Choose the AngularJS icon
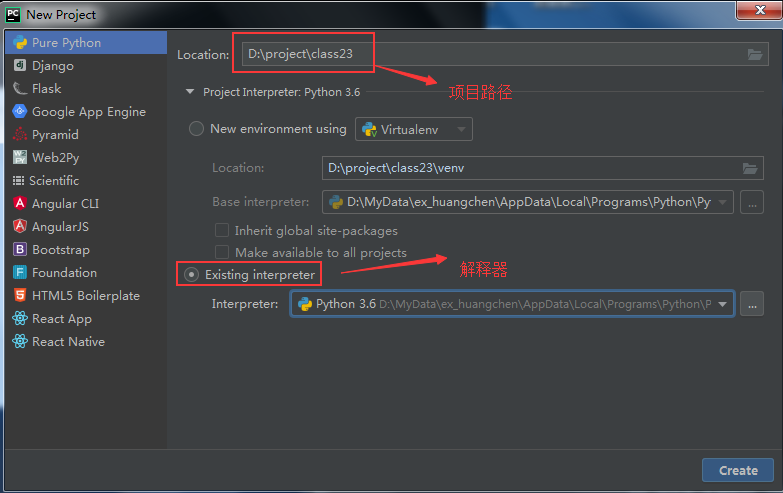Screen dimensions: 783x493 20,226
